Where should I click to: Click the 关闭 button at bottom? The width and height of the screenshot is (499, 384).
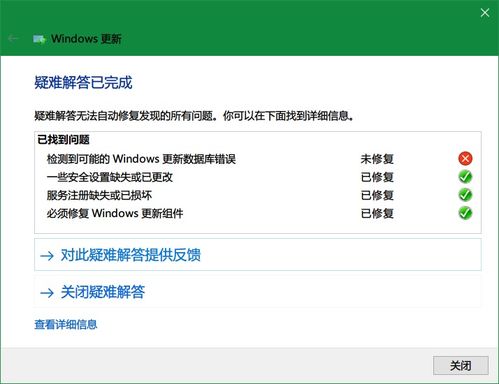pos(461,366)
